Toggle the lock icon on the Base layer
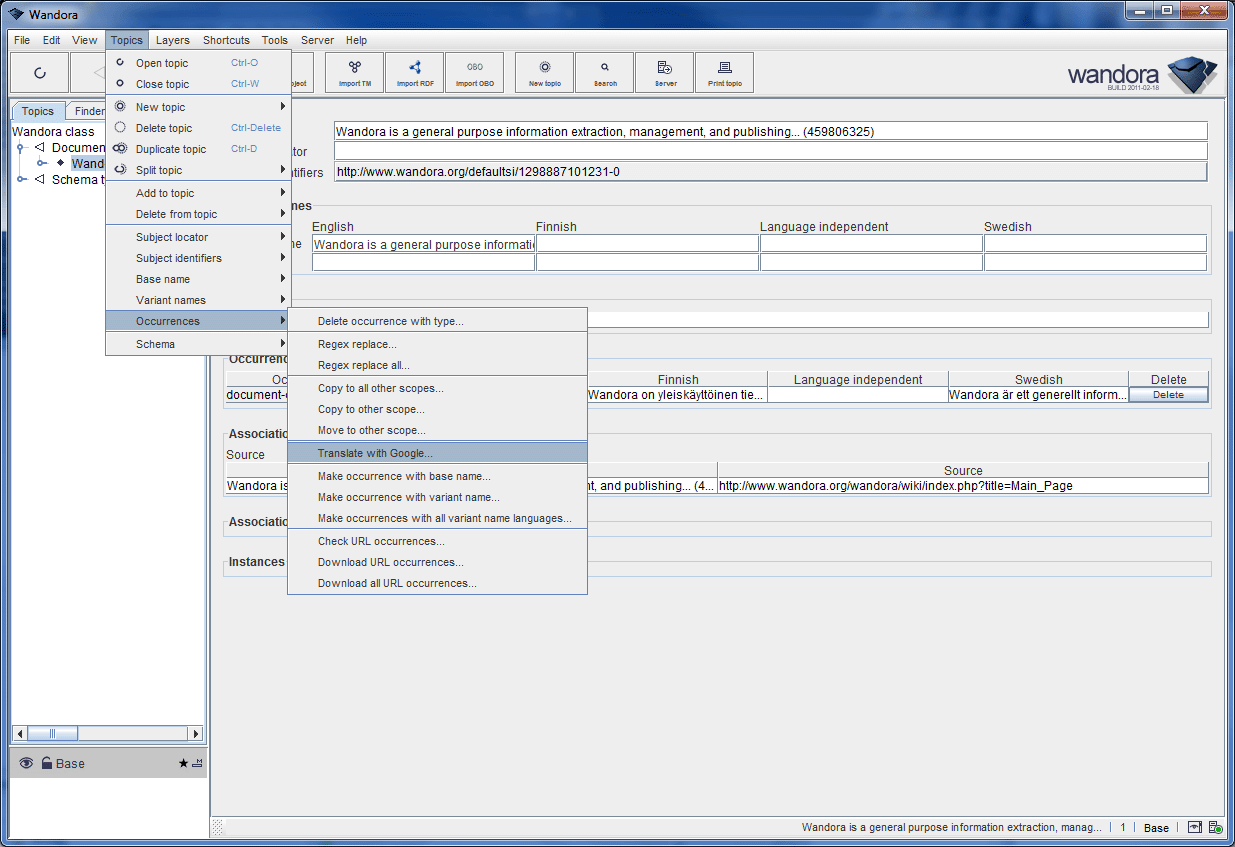1235x847 pixels. point(46,763)
